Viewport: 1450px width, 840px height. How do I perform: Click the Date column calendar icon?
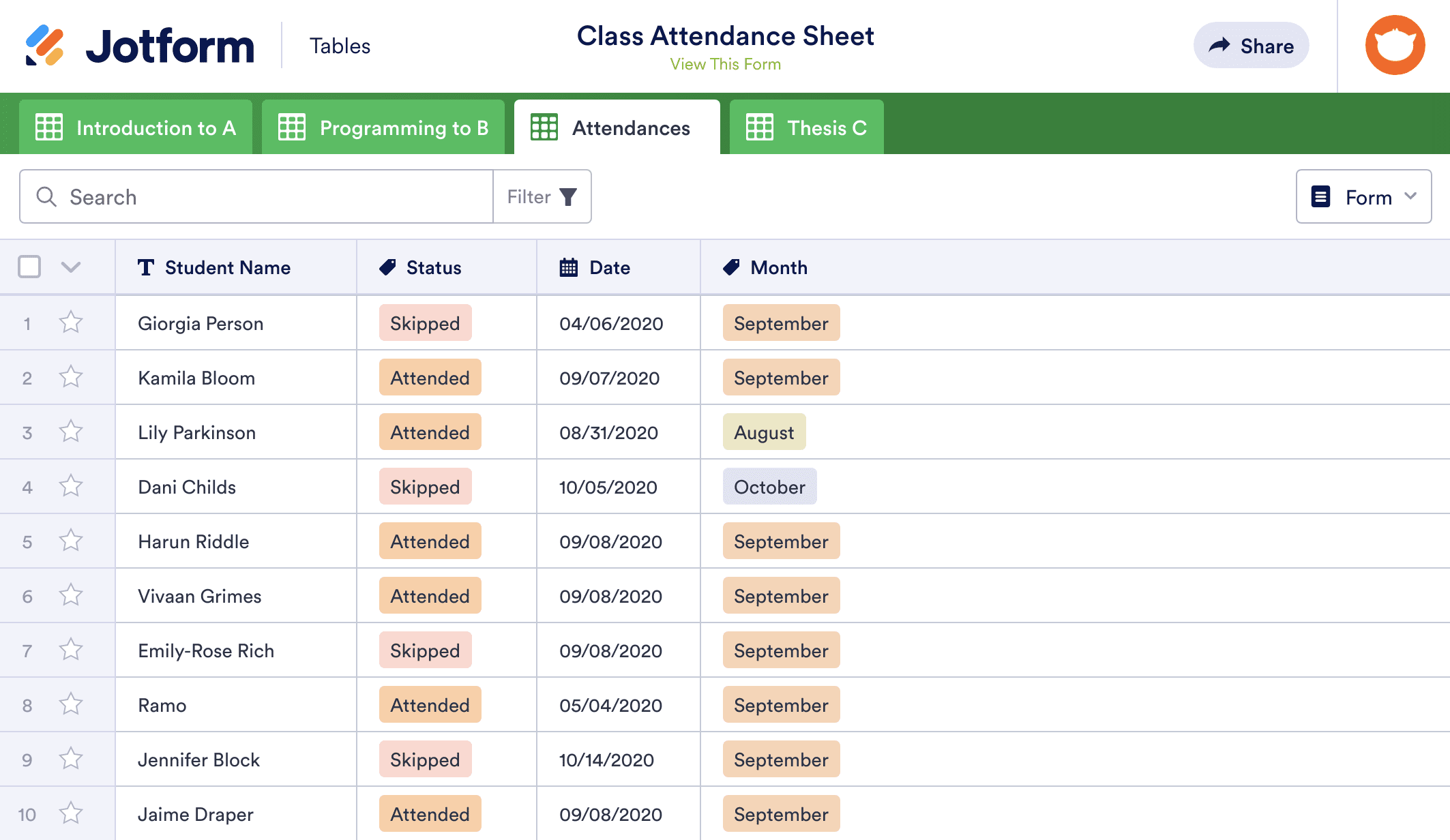point(568,267)
